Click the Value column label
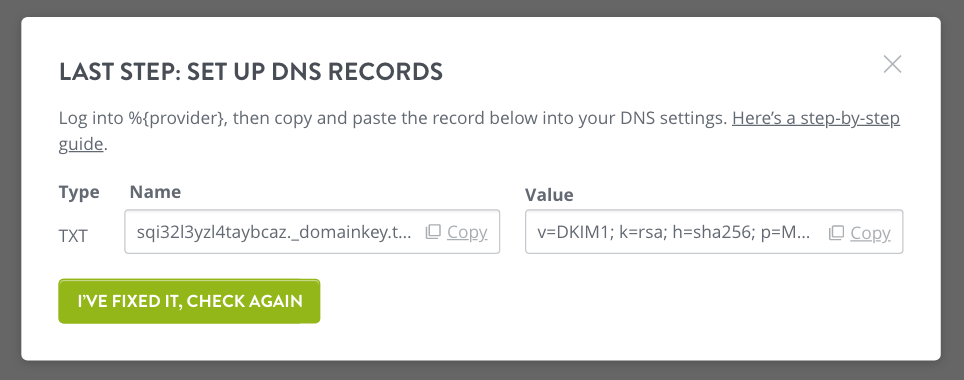This screenshot has height=380, width=964. (549, 195)
